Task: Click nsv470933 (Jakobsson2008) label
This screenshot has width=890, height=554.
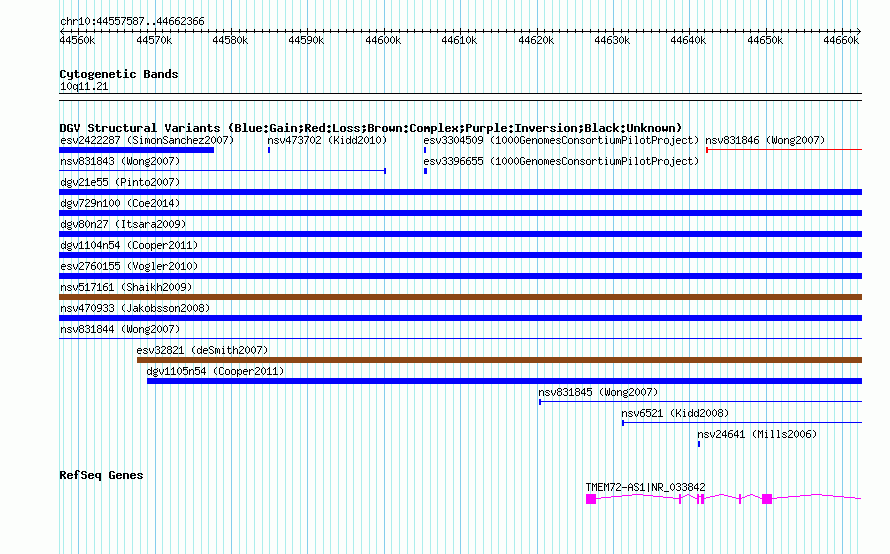Action: click(135, 308)
